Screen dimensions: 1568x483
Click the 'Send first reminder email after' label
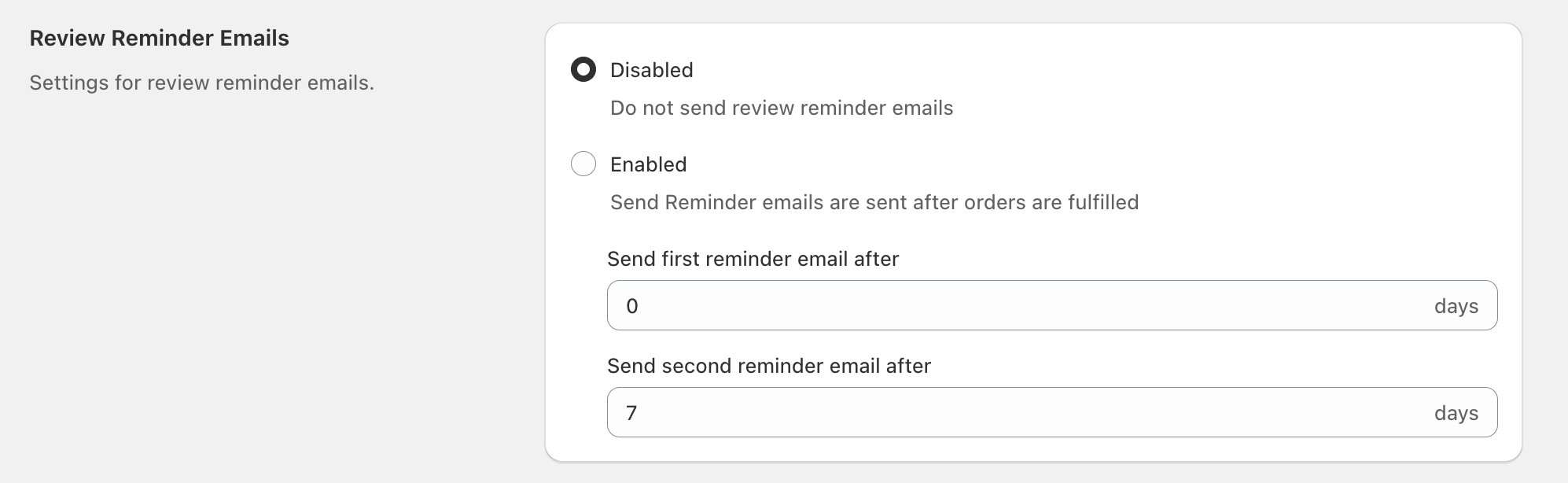[753, 259]
